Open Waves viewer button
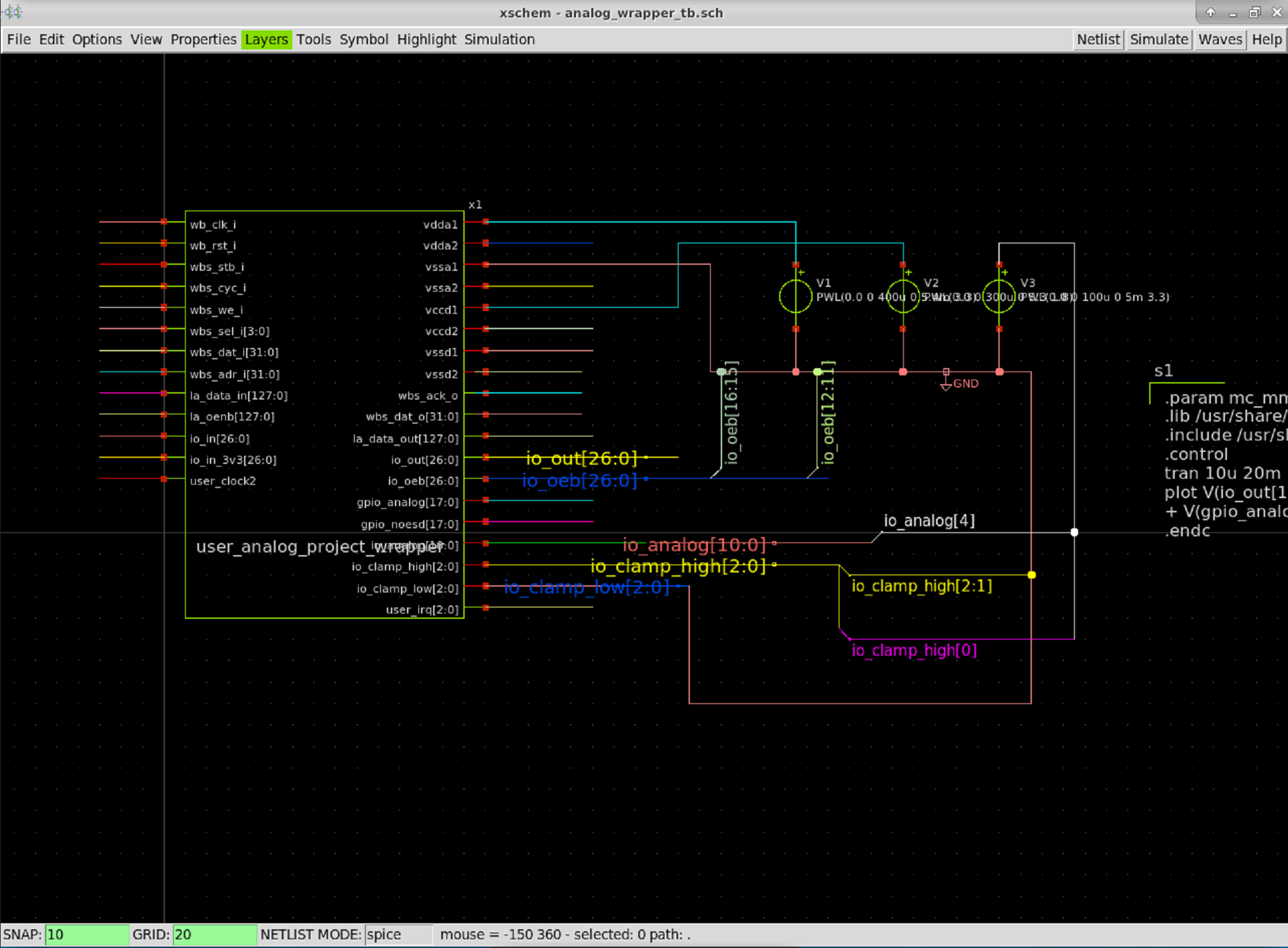 pos(1220,40)
